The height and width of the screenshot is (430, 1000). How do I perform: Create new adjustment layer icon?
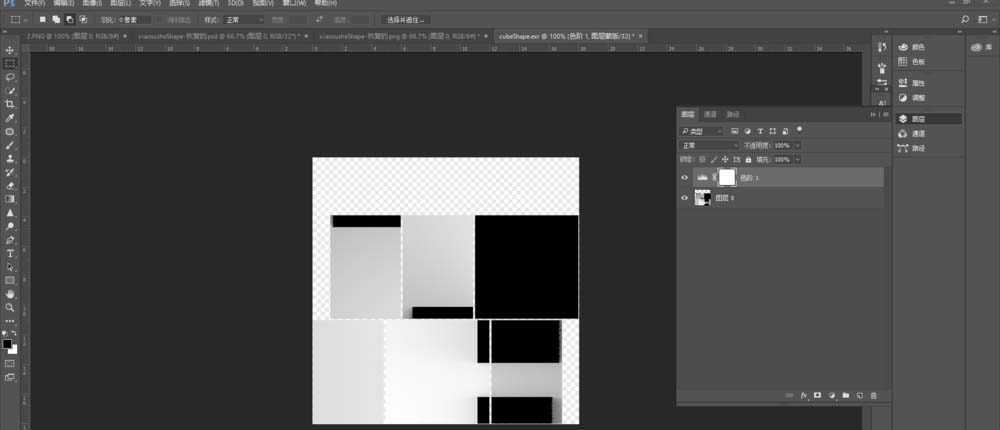(x=832, y=396)
